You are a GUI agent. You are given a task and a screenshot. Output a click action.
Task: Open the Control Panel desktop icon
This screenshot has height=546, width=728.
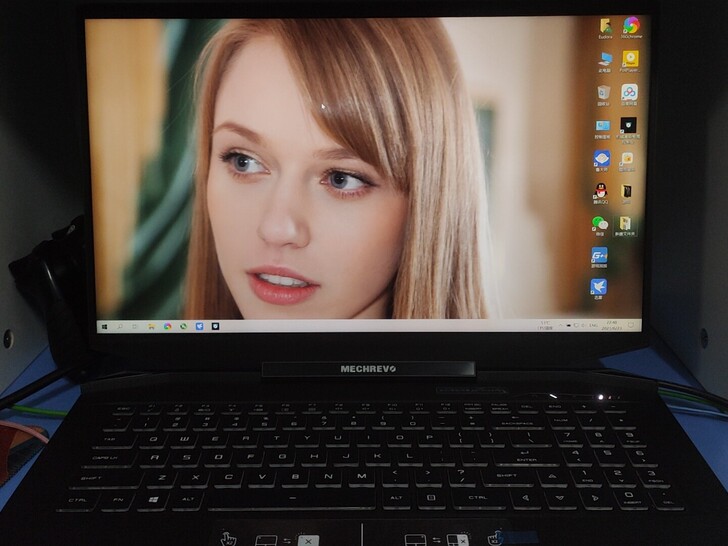tap(603, 126)
